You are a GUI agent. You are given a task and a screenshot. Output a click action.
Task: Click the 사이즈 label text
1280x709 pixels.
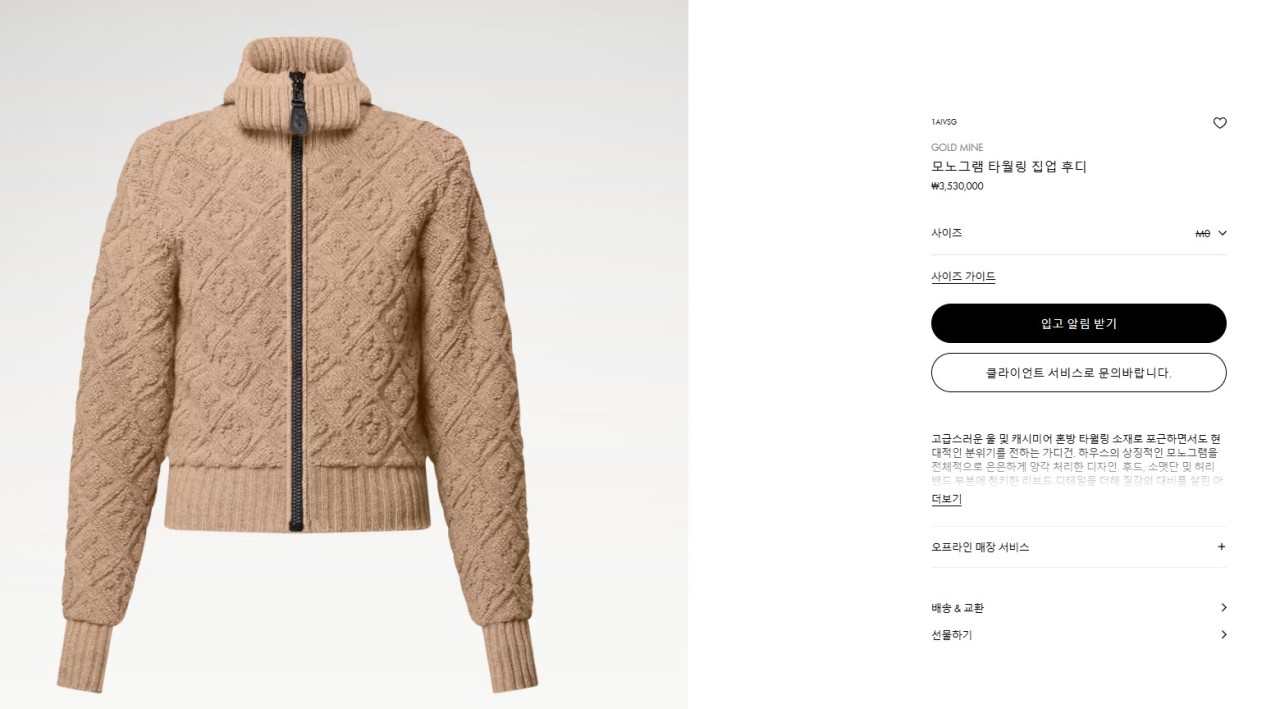click(946, 233)
